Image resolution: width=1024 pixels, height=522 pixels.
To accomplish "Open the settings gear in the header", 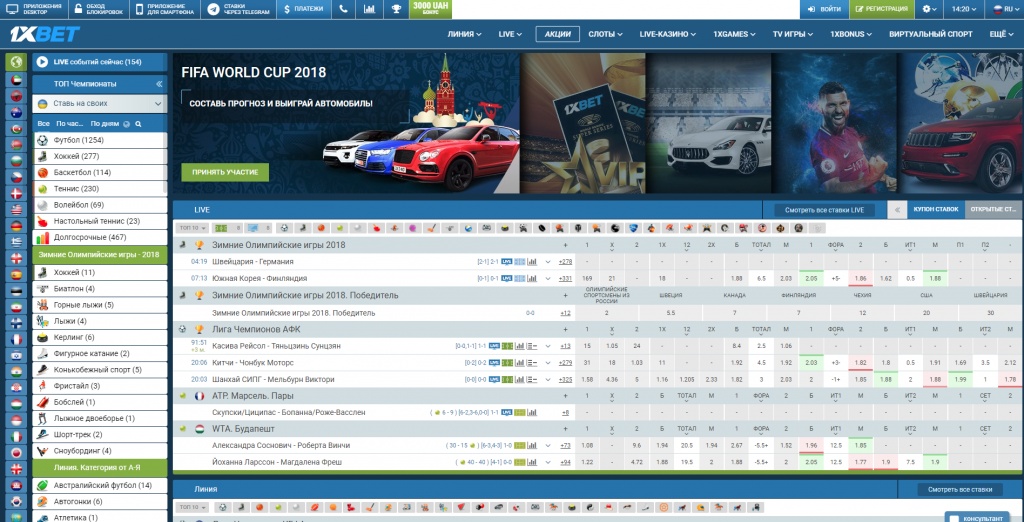I will [929, 9].
